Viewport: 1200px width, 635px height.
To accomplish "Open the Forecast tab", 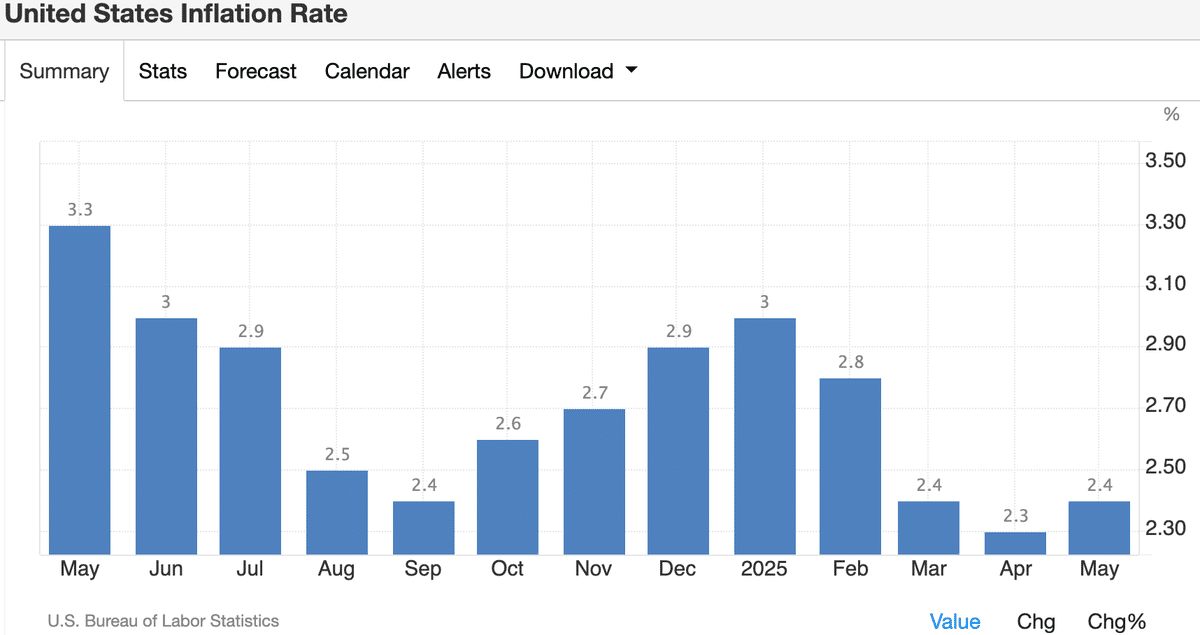I will [x=256, y=71].
